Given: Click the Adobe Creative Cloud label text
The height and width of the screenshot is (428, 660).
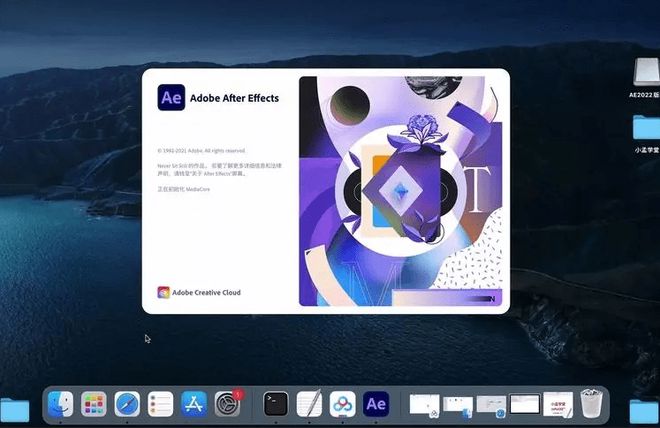Looking at the screenshot, I should coord(206,292).
